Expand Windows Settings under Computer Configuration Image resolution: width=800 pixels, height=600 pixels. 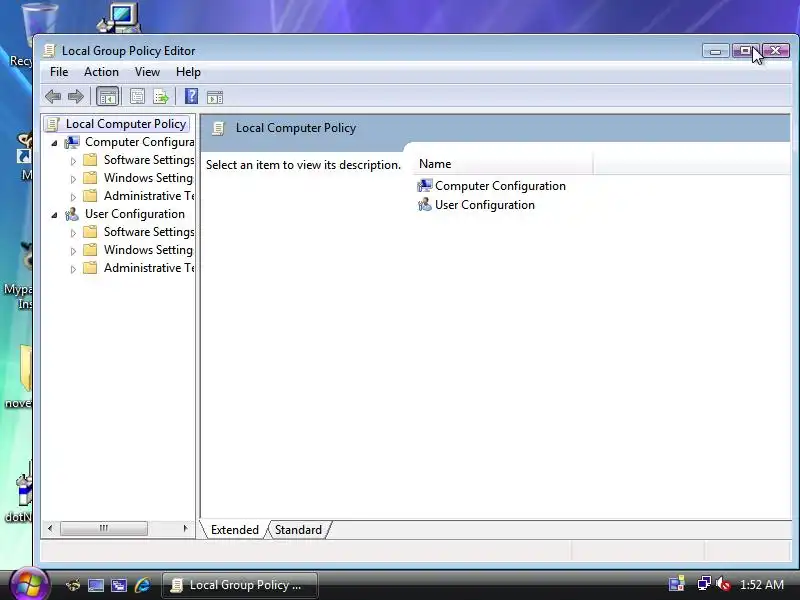[73, 179]
